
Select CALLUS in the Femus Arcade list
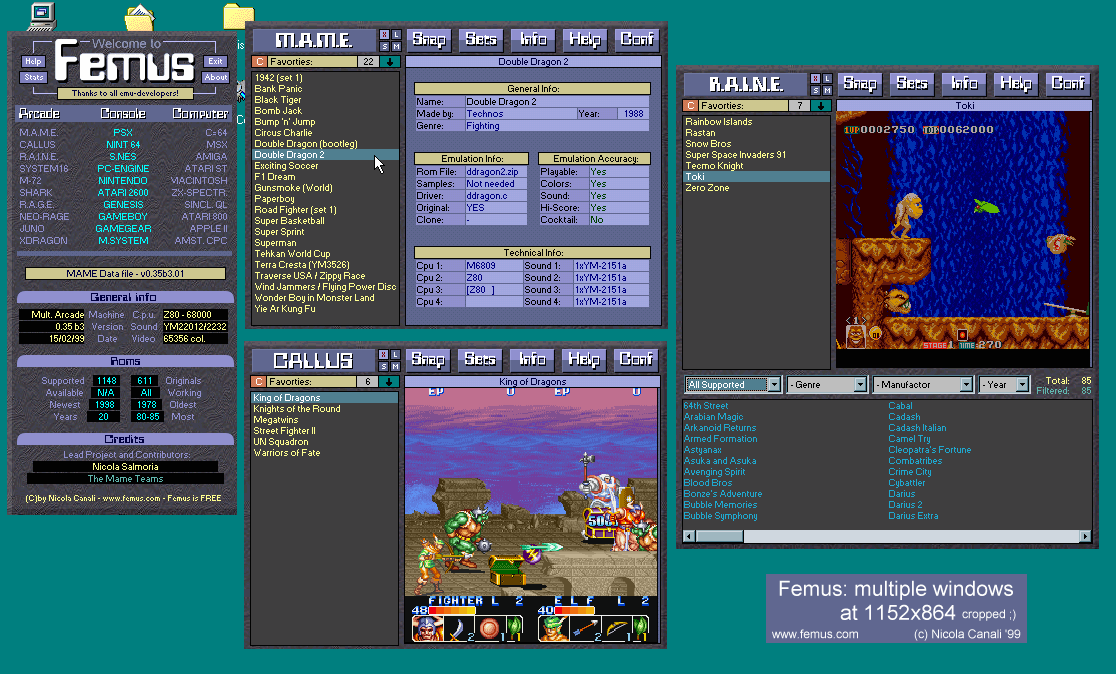pyautogui.click(x=37, y=144)
